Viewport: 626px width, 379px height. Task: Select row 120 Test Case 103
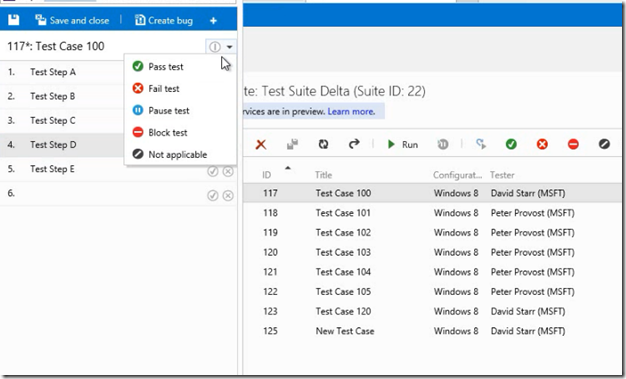click(432, 252)
